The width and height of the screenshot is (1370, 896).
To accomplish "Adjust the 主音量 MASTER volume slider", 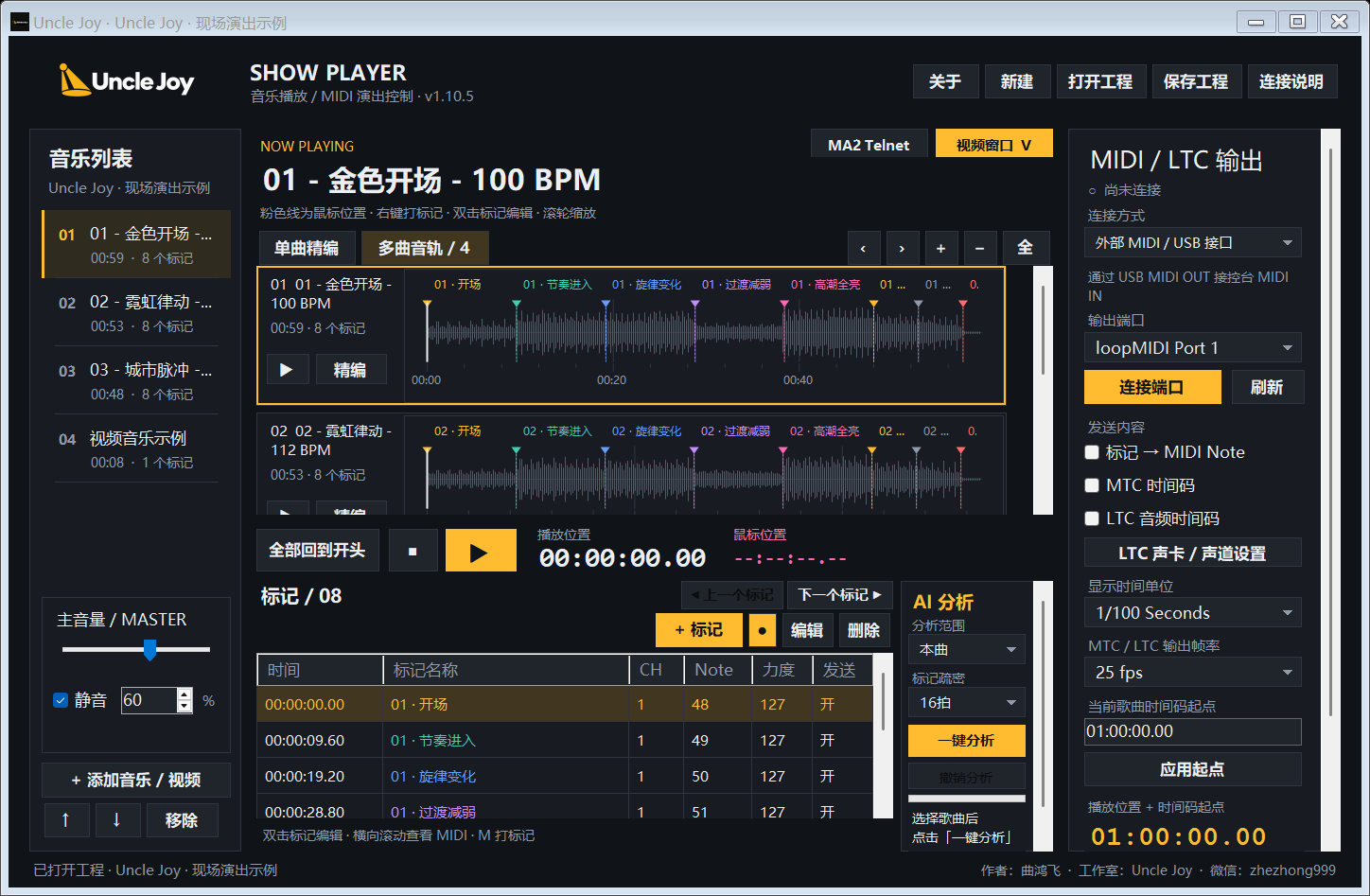I will 149,650.
